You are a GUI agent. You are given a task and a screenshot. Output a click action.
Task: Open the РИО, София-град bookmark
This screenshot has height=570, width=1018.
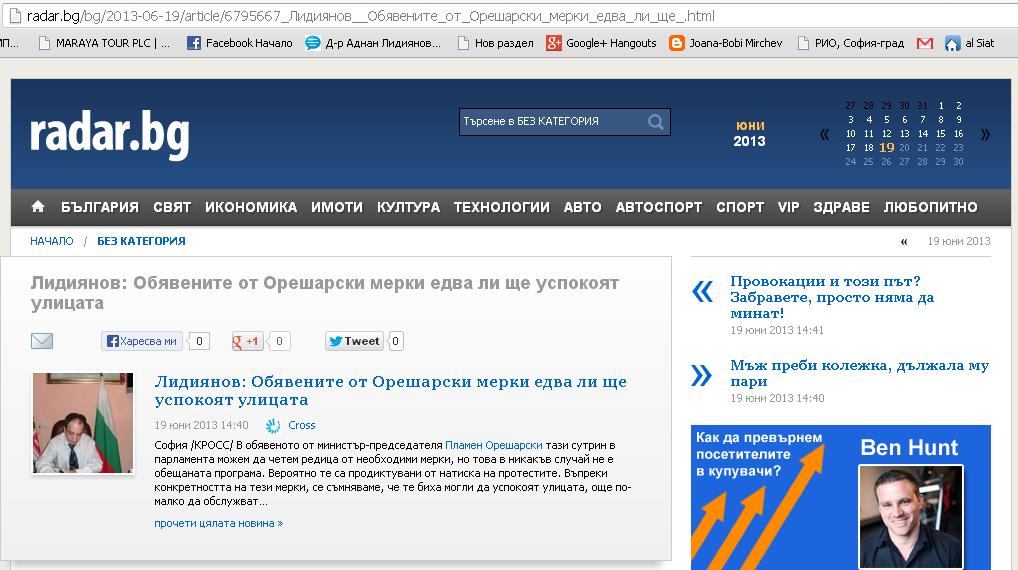tap(850, 43)
